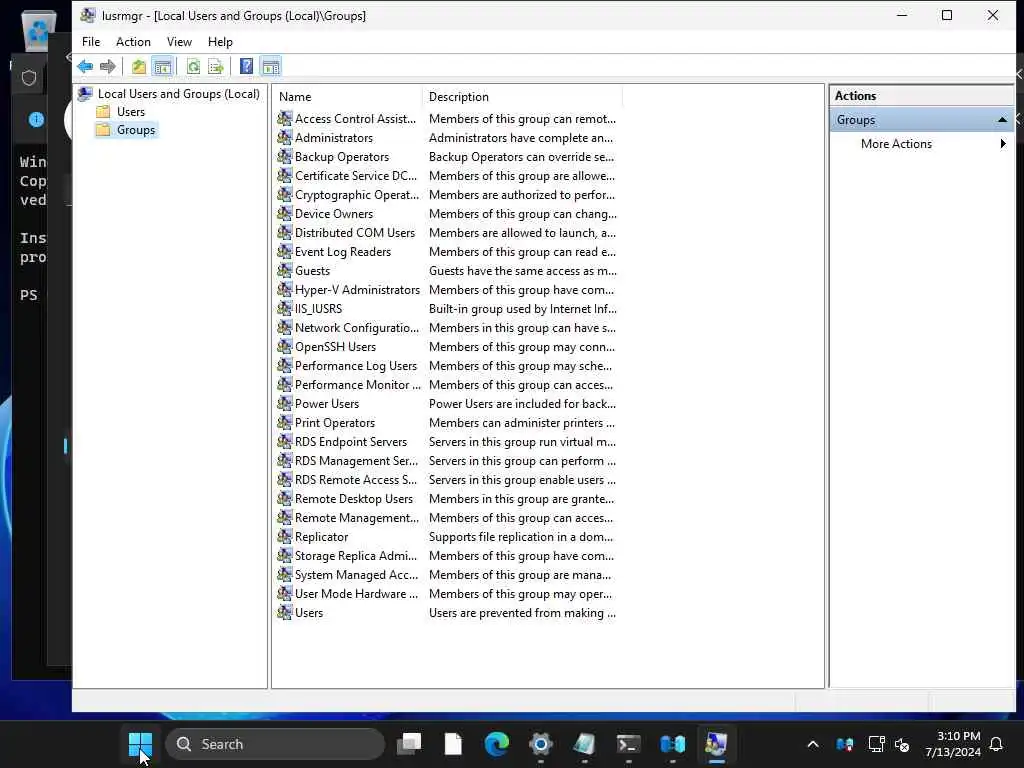The height and width of the screenshot is (768, 1024).
Task: Click the lusrmgr title bar icon
Action: pos(88,15)
